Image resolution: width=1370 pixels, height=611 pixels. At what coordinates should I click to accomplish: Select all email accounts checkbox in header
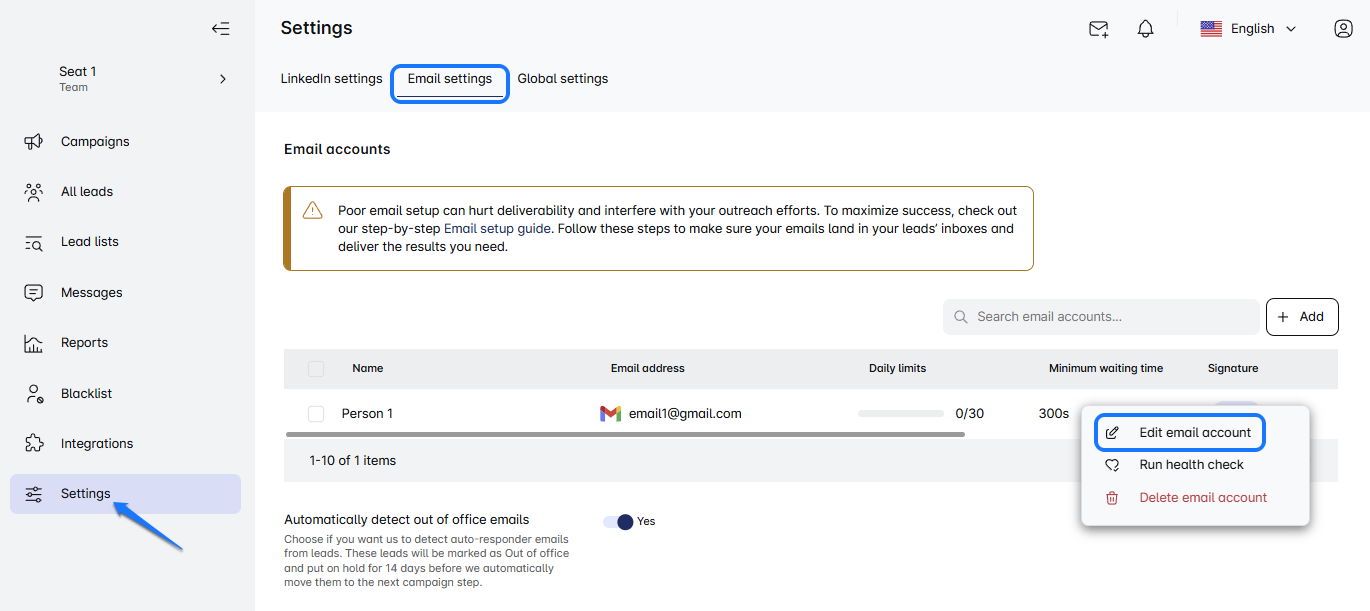pyautogui.click(x=316, y=369)
